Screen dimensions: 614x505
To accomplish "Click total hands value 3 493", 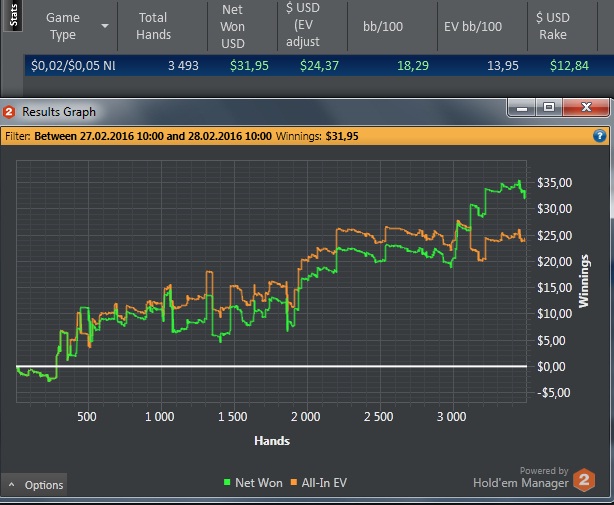I will pos(183,65).
